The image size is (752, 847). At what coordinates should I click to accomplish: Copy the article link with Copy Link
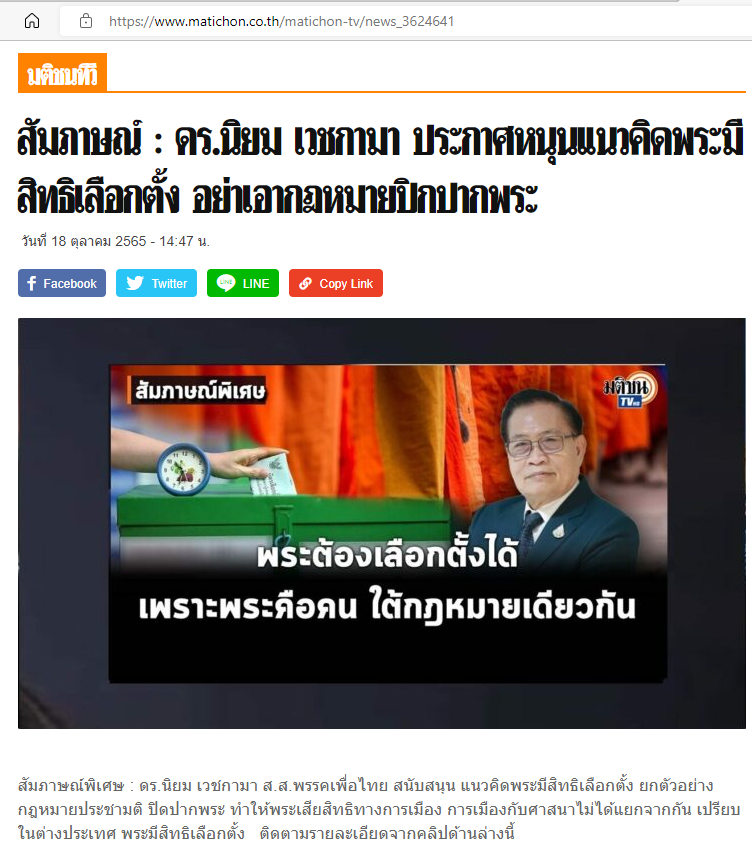[335, 283]
